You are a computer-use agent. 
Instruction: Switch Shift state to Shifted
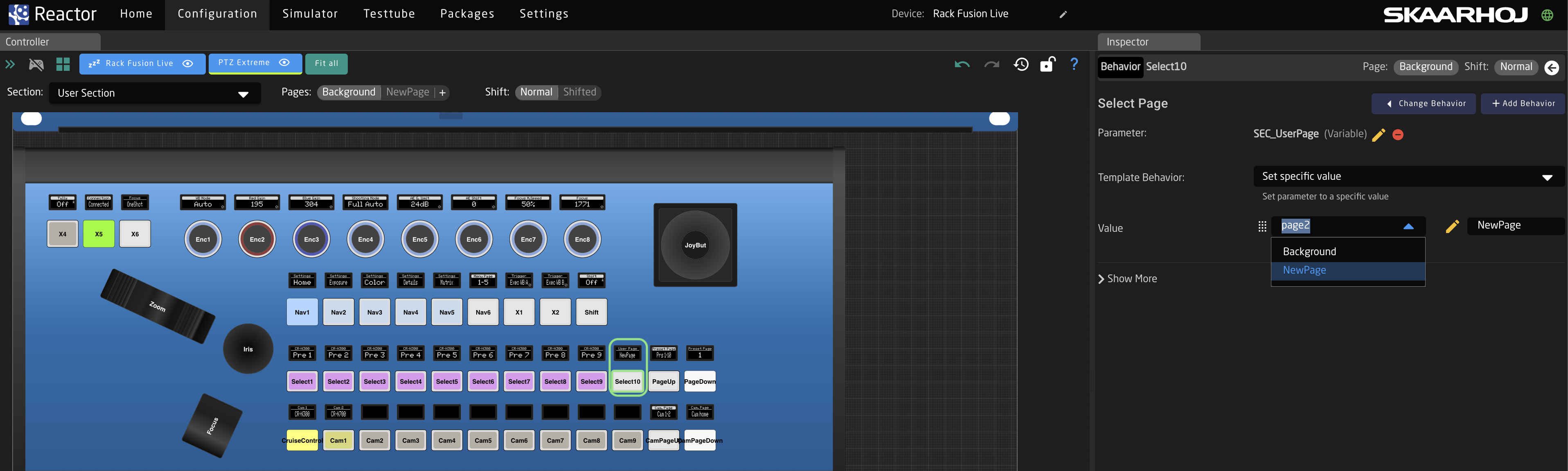click(579, 92)
